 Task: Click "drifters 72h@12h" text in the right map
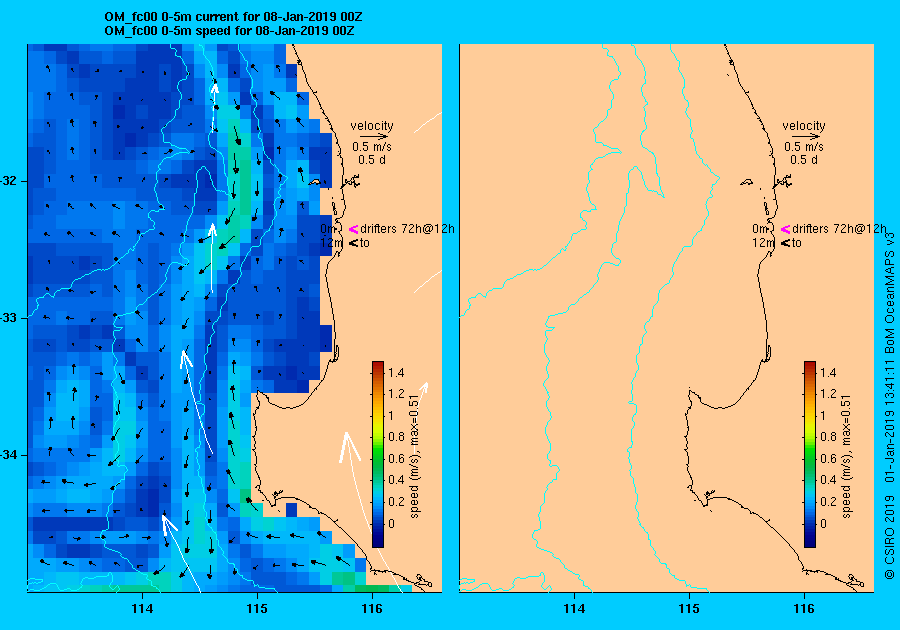(x=839, y=229)
